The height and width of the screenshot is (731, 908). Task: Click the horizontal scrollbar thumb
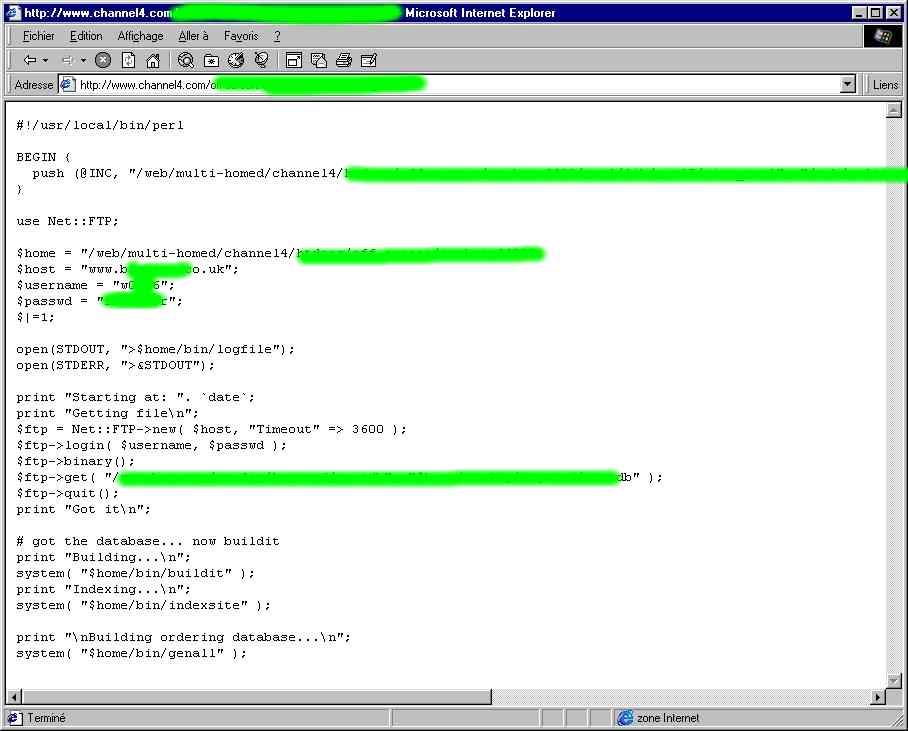point(257,697)
